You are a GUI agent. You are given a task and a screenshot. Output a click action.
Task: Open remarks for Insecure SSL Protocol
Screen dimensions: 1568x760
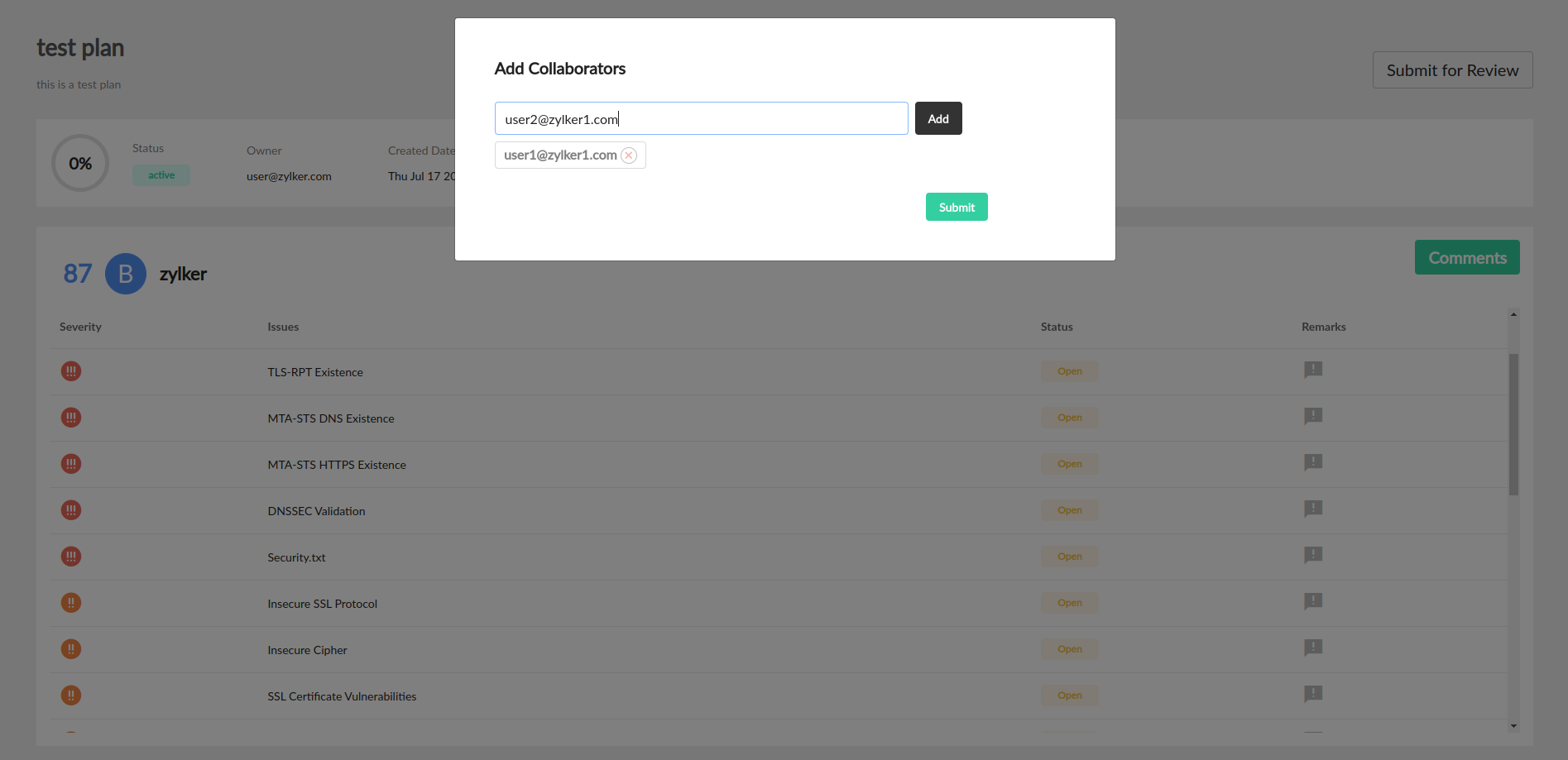point(1312,601)
